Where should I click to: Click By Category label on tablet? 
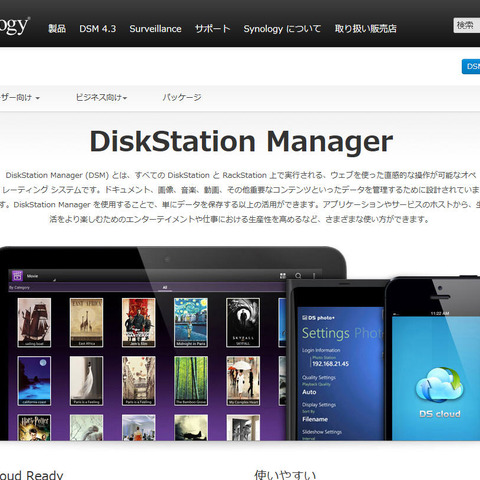(x=19, y=287)
